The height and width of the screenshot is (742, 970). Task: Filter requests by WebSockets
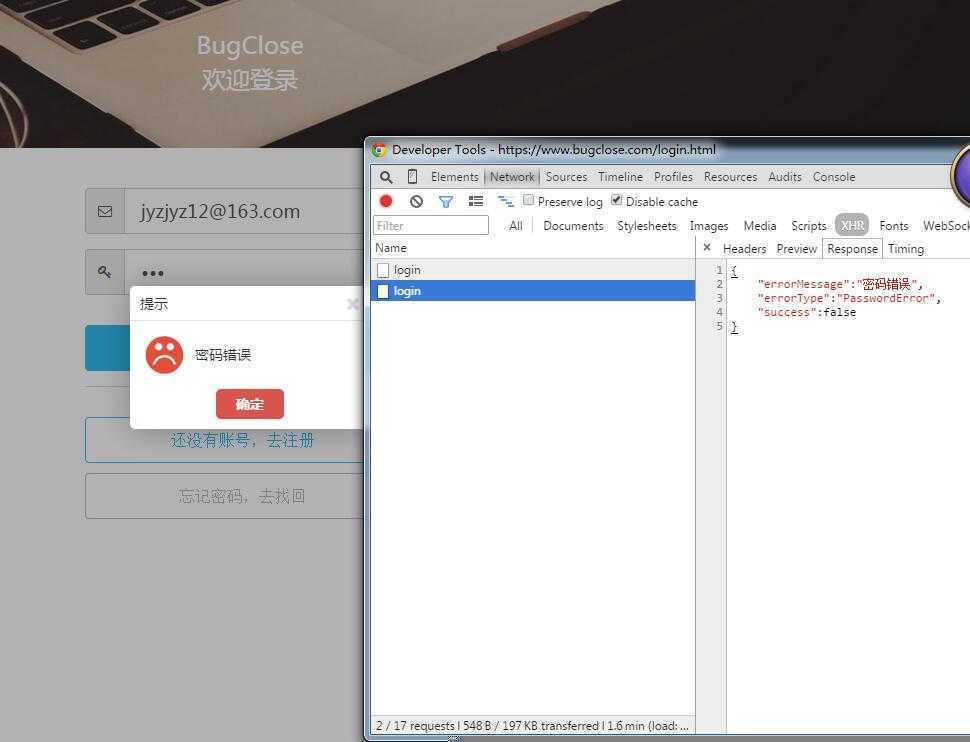pyautogui.click(x=946, y=226)
